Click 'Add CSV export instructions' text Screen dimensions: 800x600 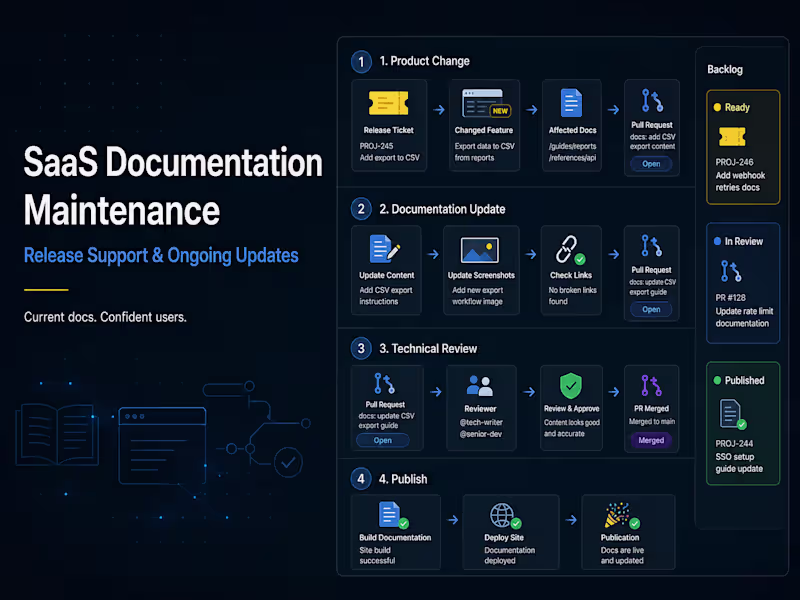click(x=386, y=296)
